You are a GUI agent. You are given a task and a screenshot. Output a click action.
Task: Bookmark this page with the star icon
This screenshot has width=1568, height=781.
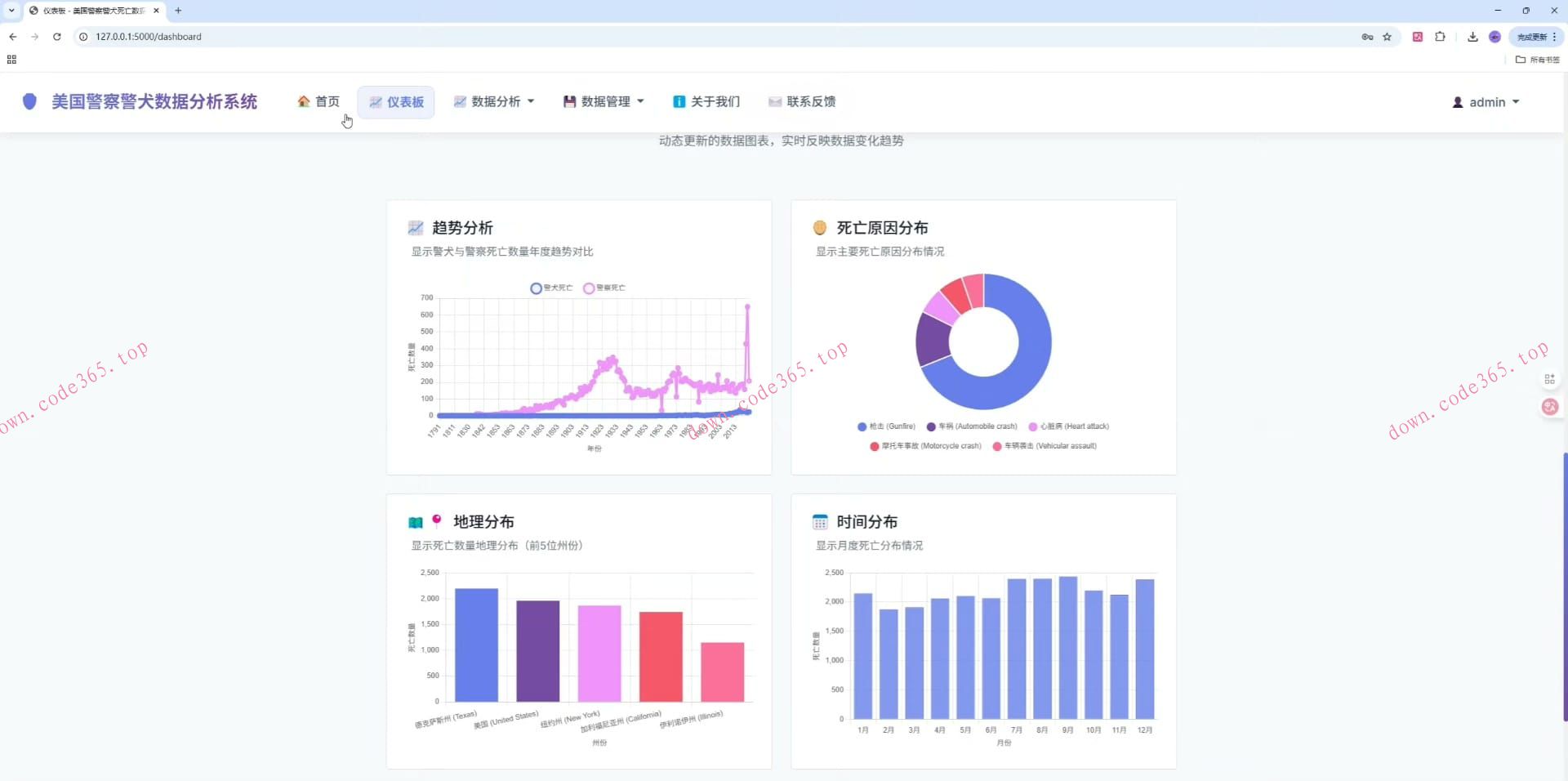(x=1387, y=37)
